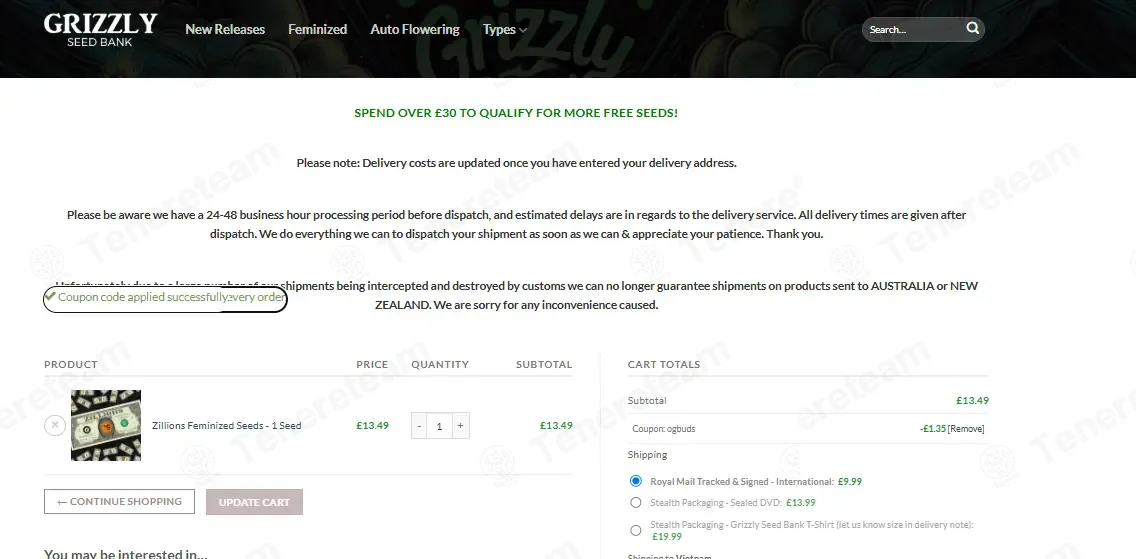The height and width of the screenshot is (559, 1136).
Task: Open the Feminized menu item
Action: (x=317, y=30)
